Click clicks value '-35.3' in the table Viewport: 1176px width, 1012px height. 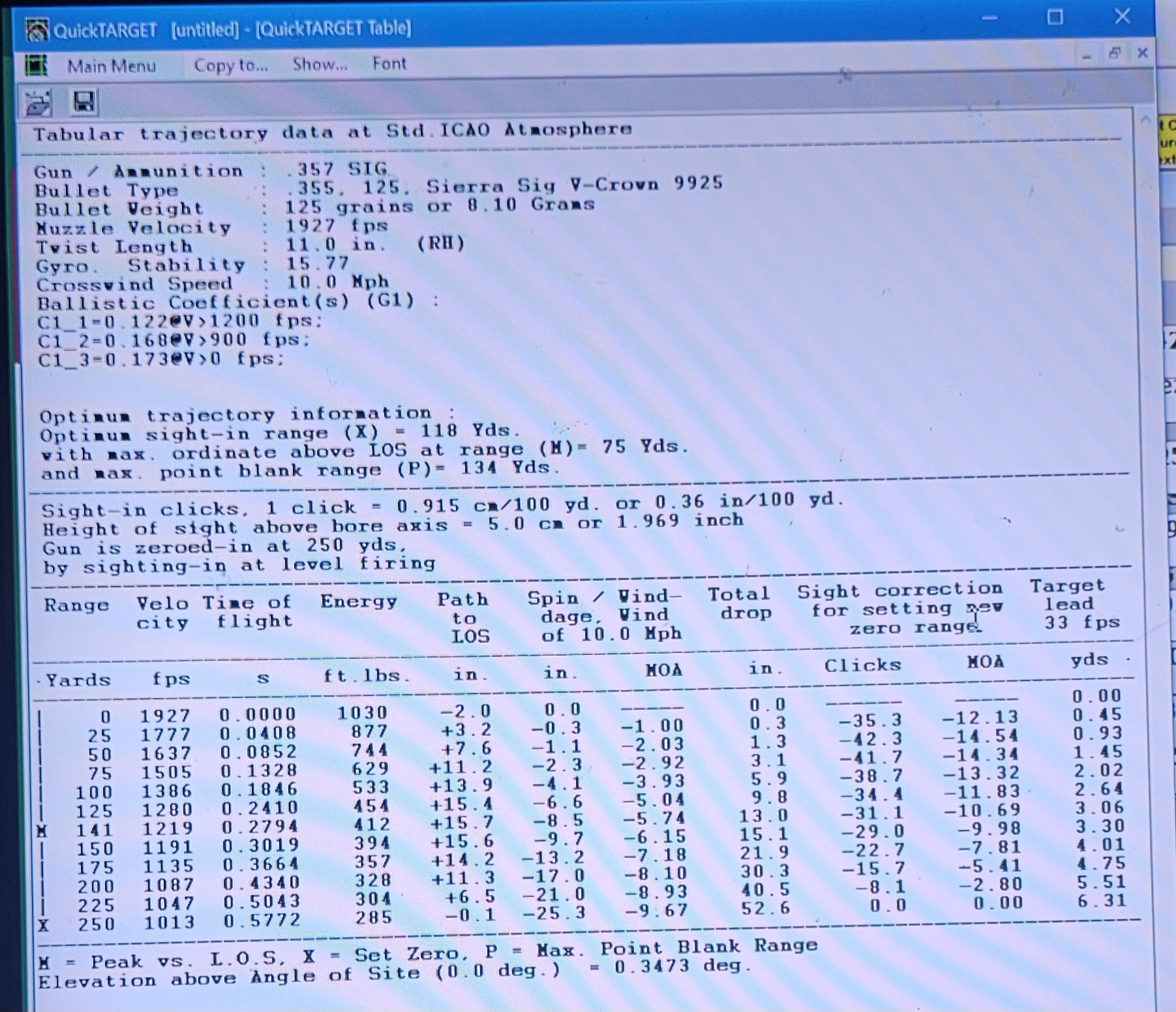[x=870, y=720]
